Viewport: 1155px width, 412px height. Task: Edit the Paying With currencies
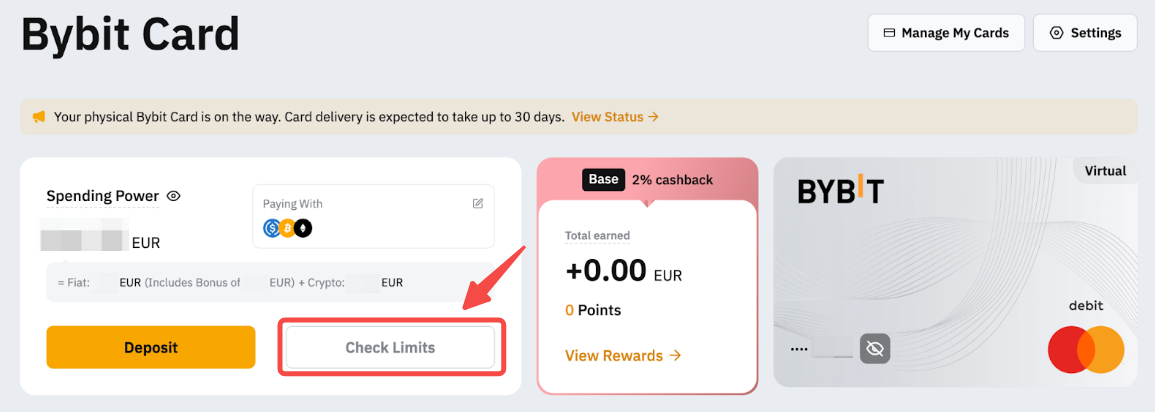pos(478,204)
